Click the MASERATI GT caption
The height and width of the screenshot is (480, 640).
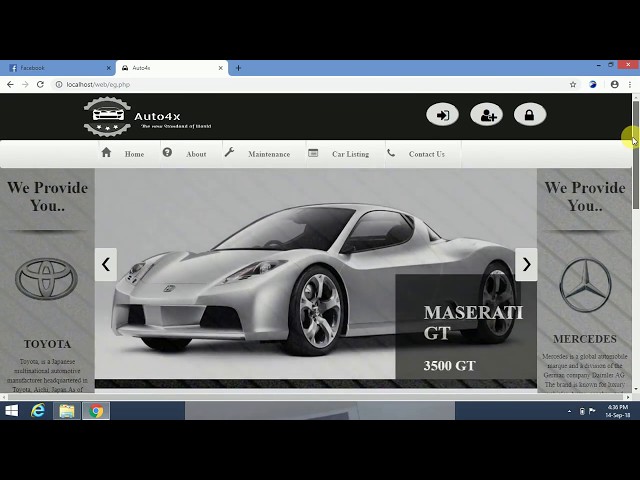click(x=473, y=323)
